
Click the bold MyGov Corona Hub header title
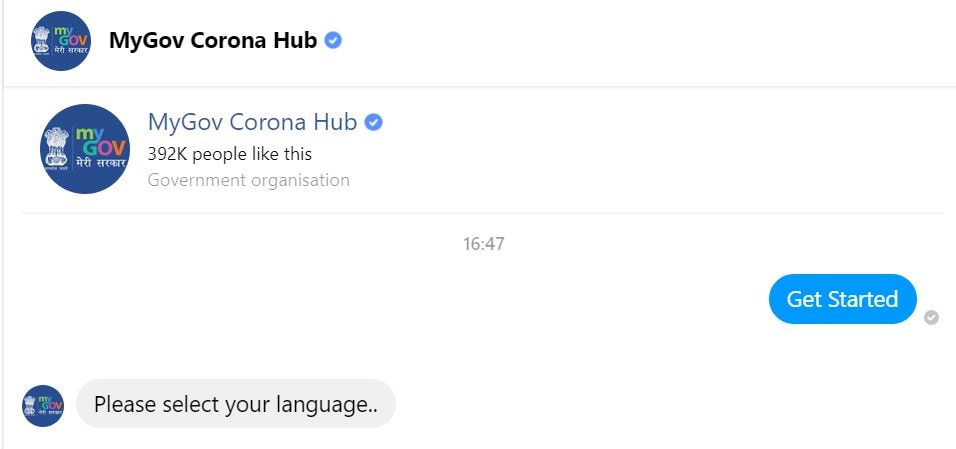pos(213,41)
